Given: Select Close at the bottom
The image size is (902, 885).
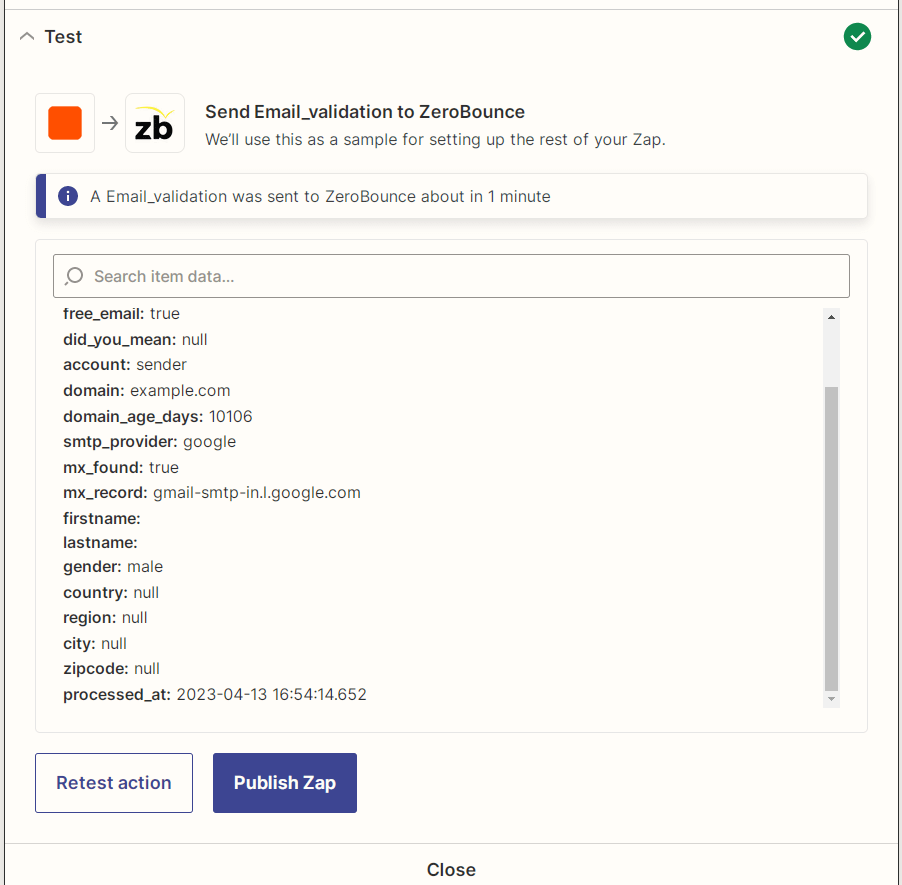Looking at the screenshot, I should pos(451,869).
